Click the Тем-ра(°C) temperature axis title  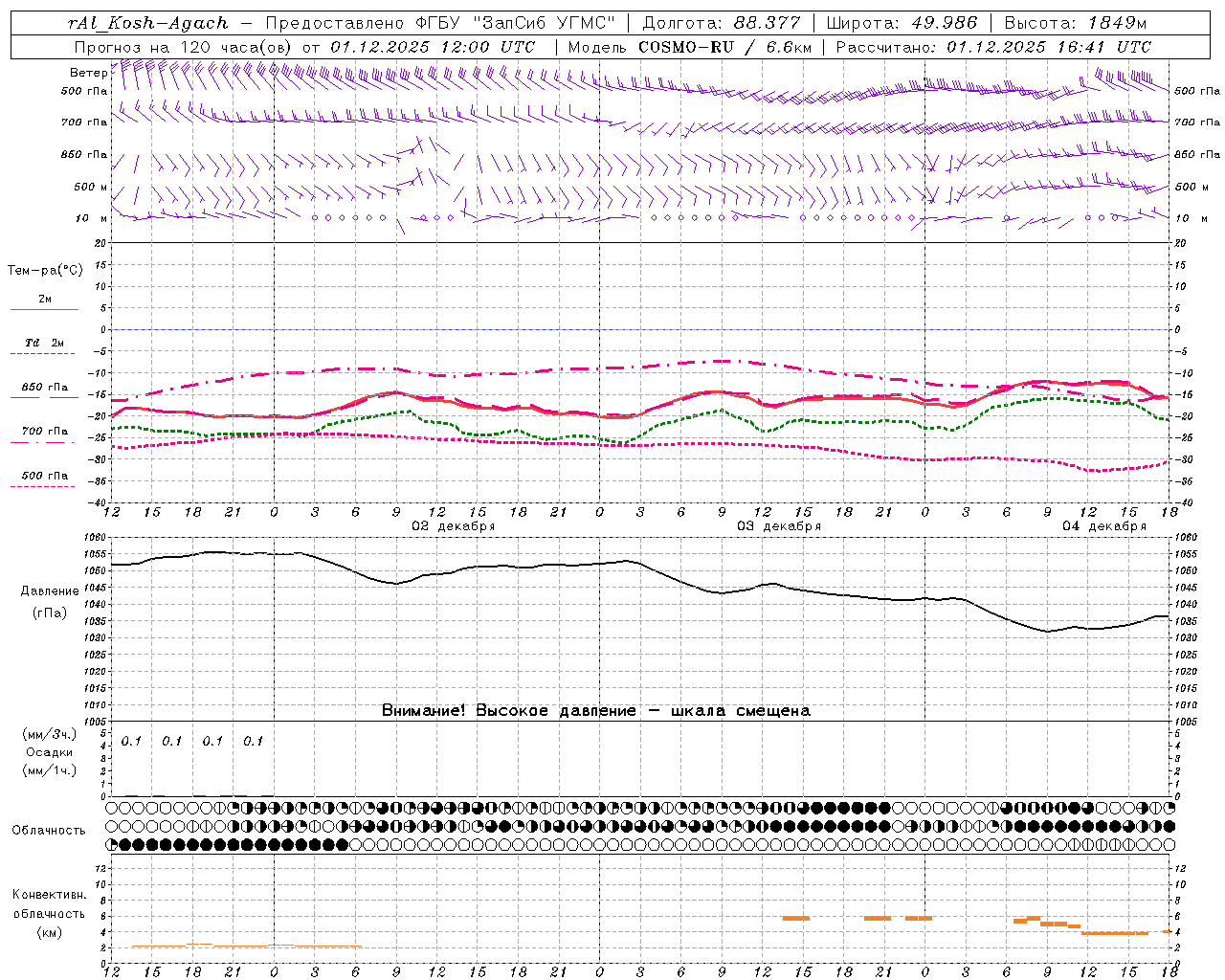click(x=45, y=271)
